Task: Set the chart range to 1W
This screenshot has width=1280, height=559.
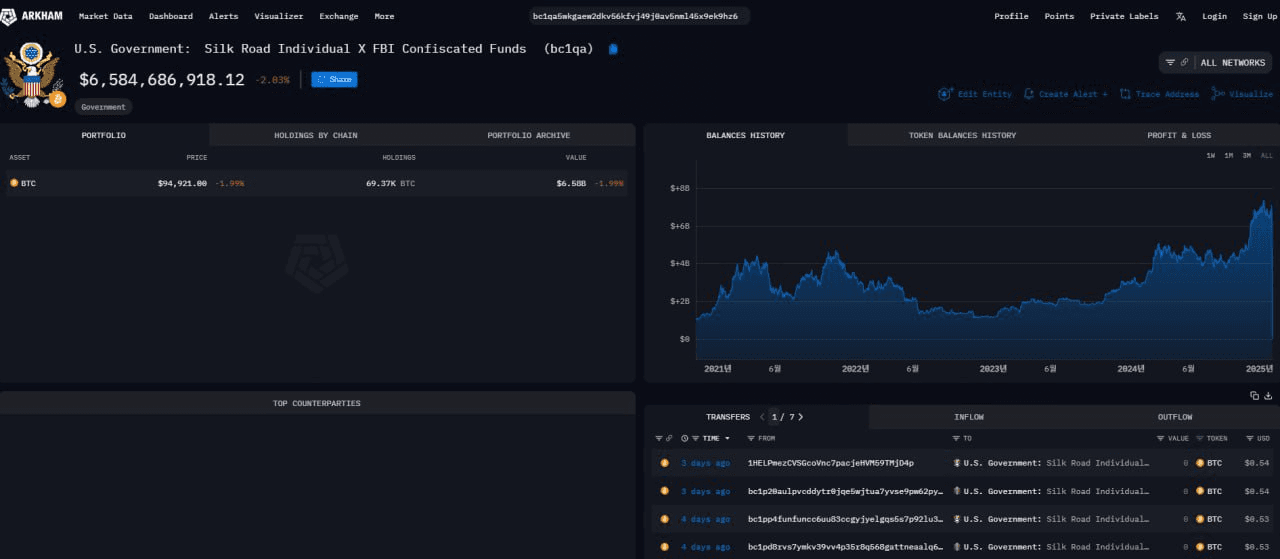Action: pos(1210,156)
